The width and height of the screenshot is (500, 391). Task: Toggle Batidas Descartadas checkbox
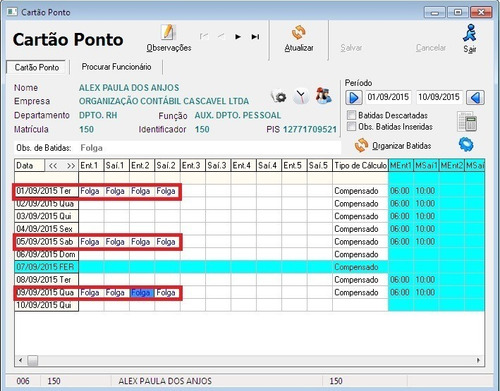351,115
